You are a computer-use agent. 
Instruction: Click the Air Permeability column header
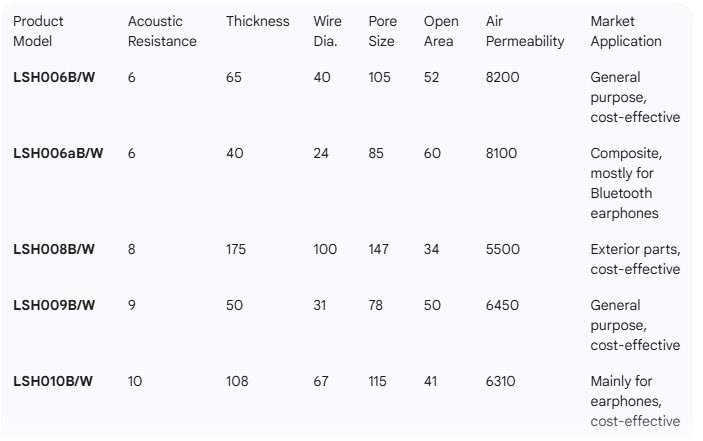click(x=524, y=31)
